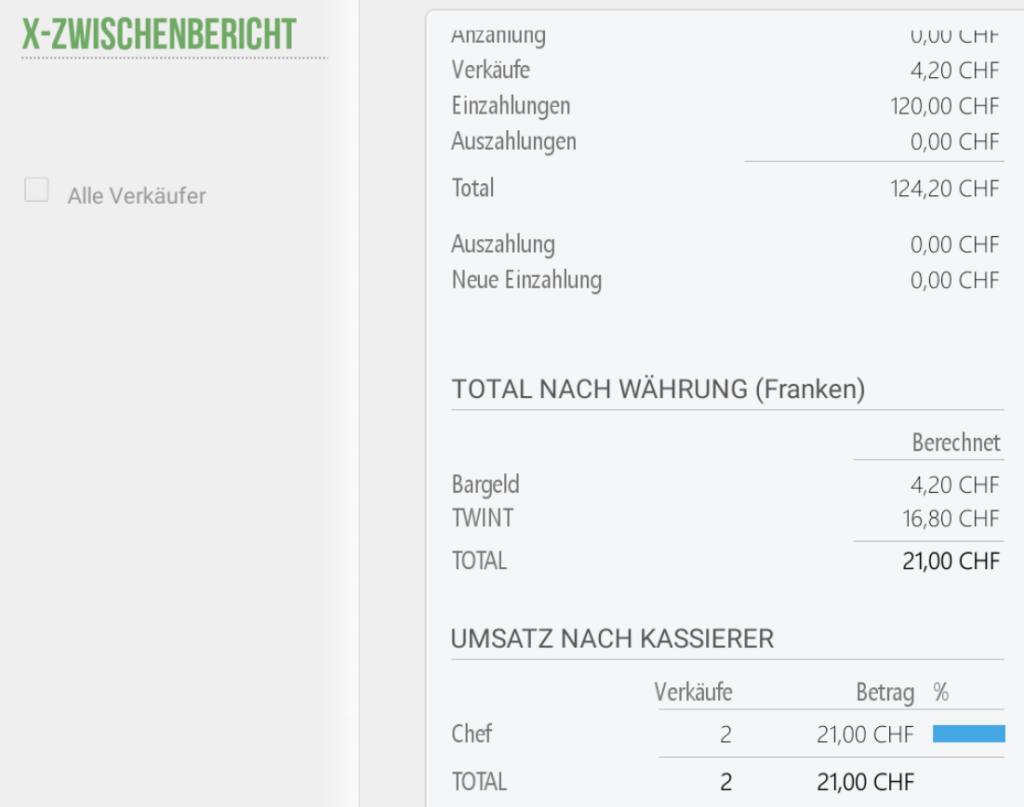Click the currency TOTAL 21,00 CHF value
The width and height of the screenshot is (1024, 807).
(x=951, y=561)
